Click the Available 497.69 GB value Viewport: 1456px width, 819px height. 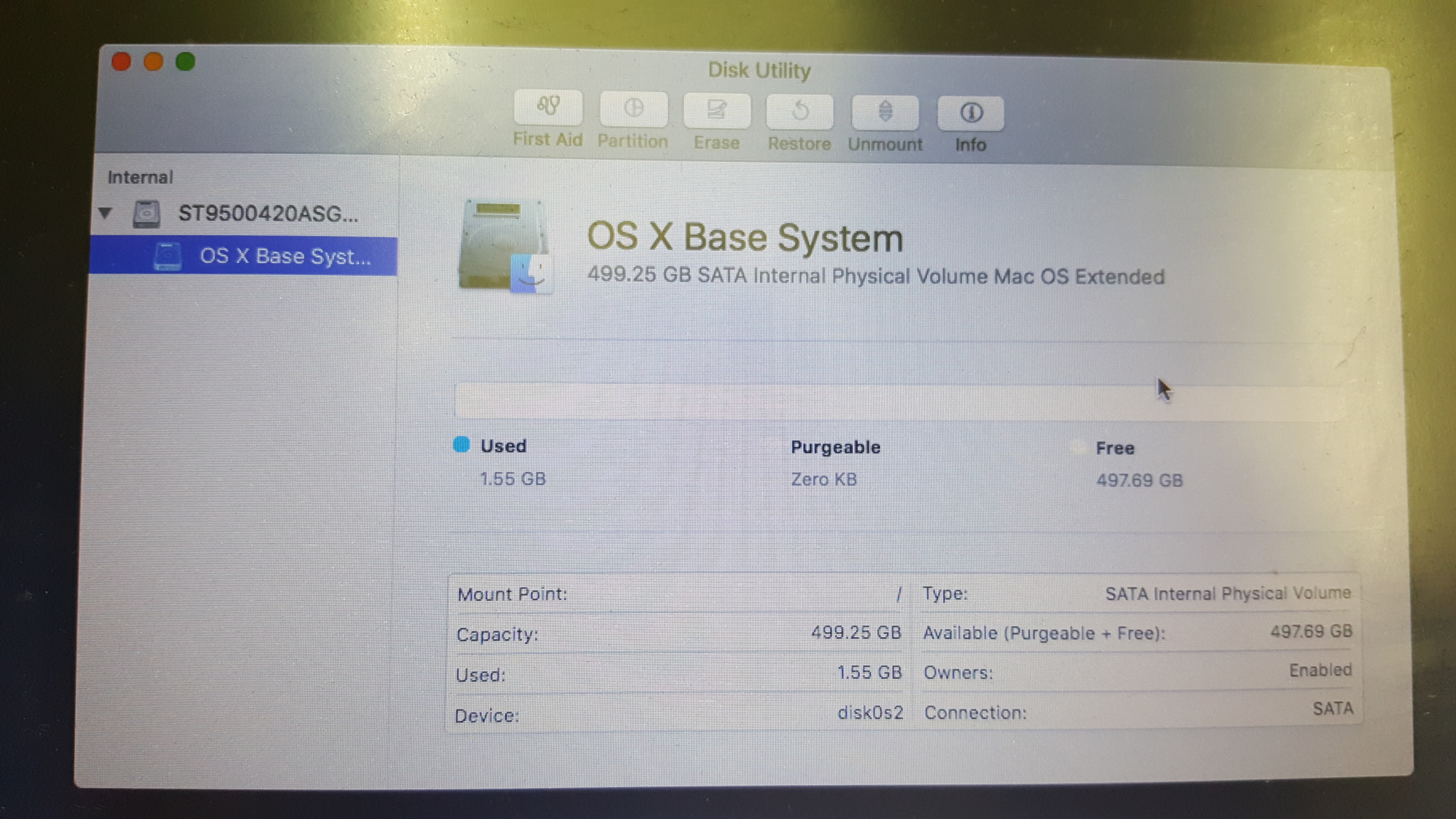[x=1311, y=631]
